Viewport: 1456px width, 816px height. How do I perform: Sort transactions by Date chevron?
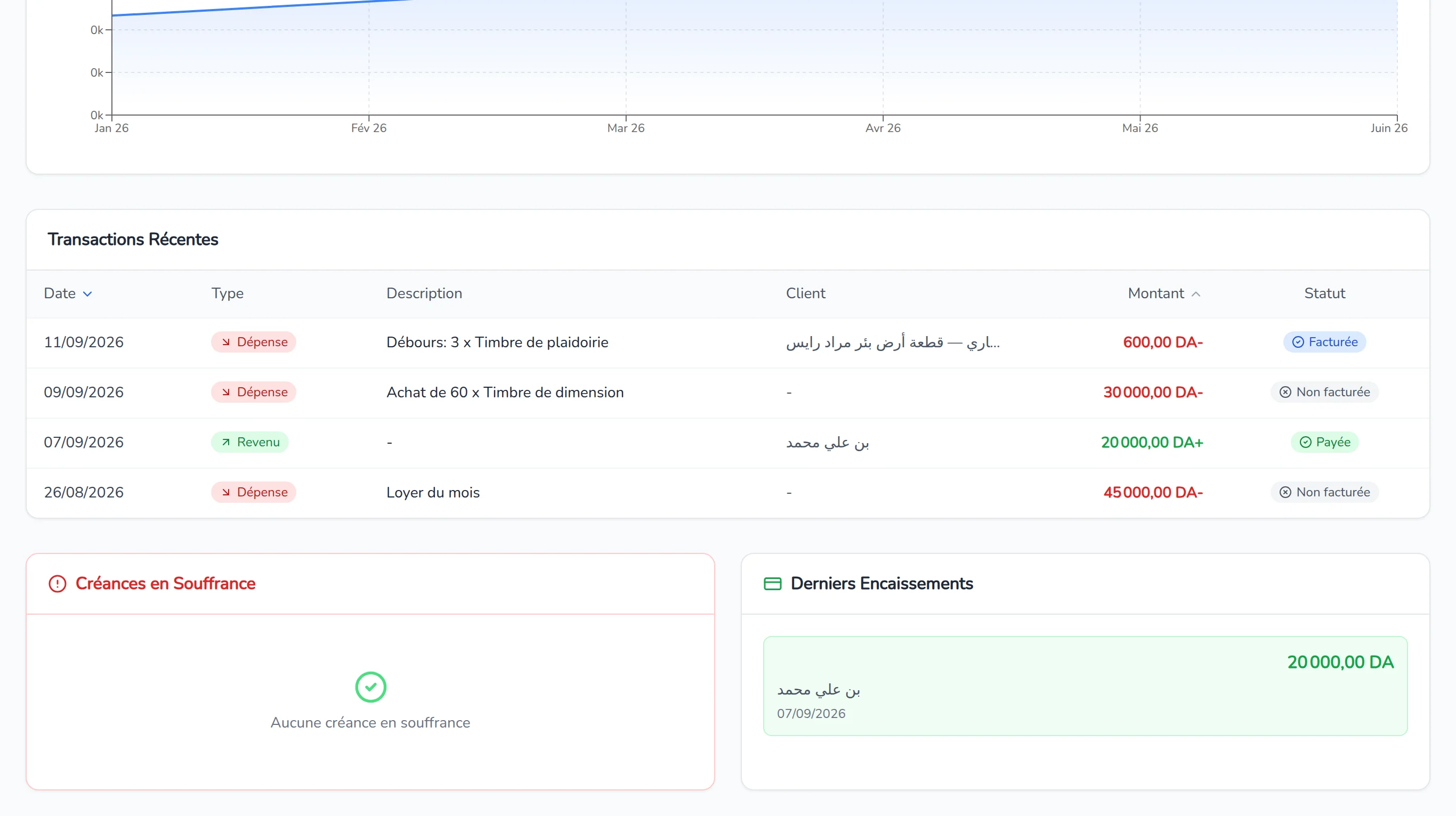click(87, 293)
